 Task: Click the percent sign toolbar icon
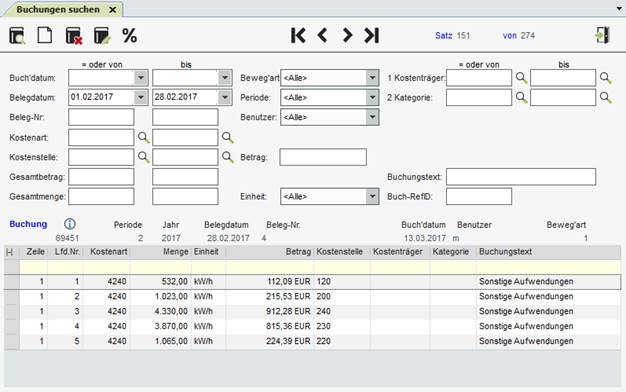[130, 36]
